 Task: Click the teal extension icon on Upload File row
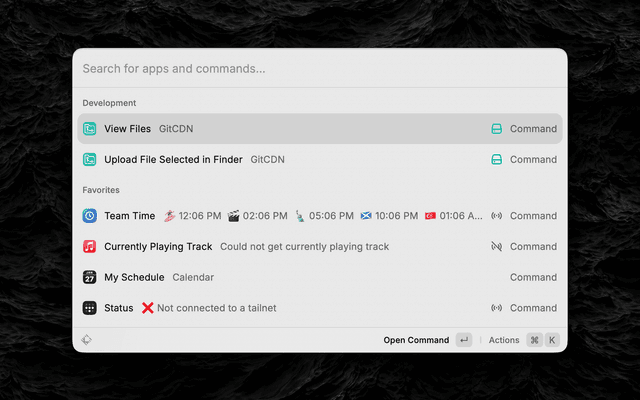tap(496, 159)
